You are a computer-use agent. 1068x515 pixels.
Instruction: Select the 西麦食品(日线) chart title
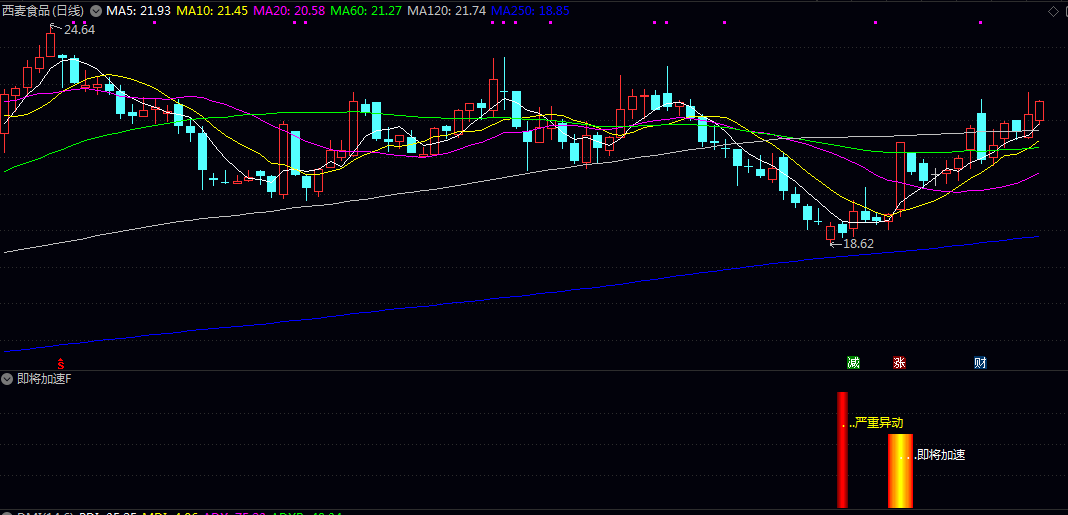[43, 11]
